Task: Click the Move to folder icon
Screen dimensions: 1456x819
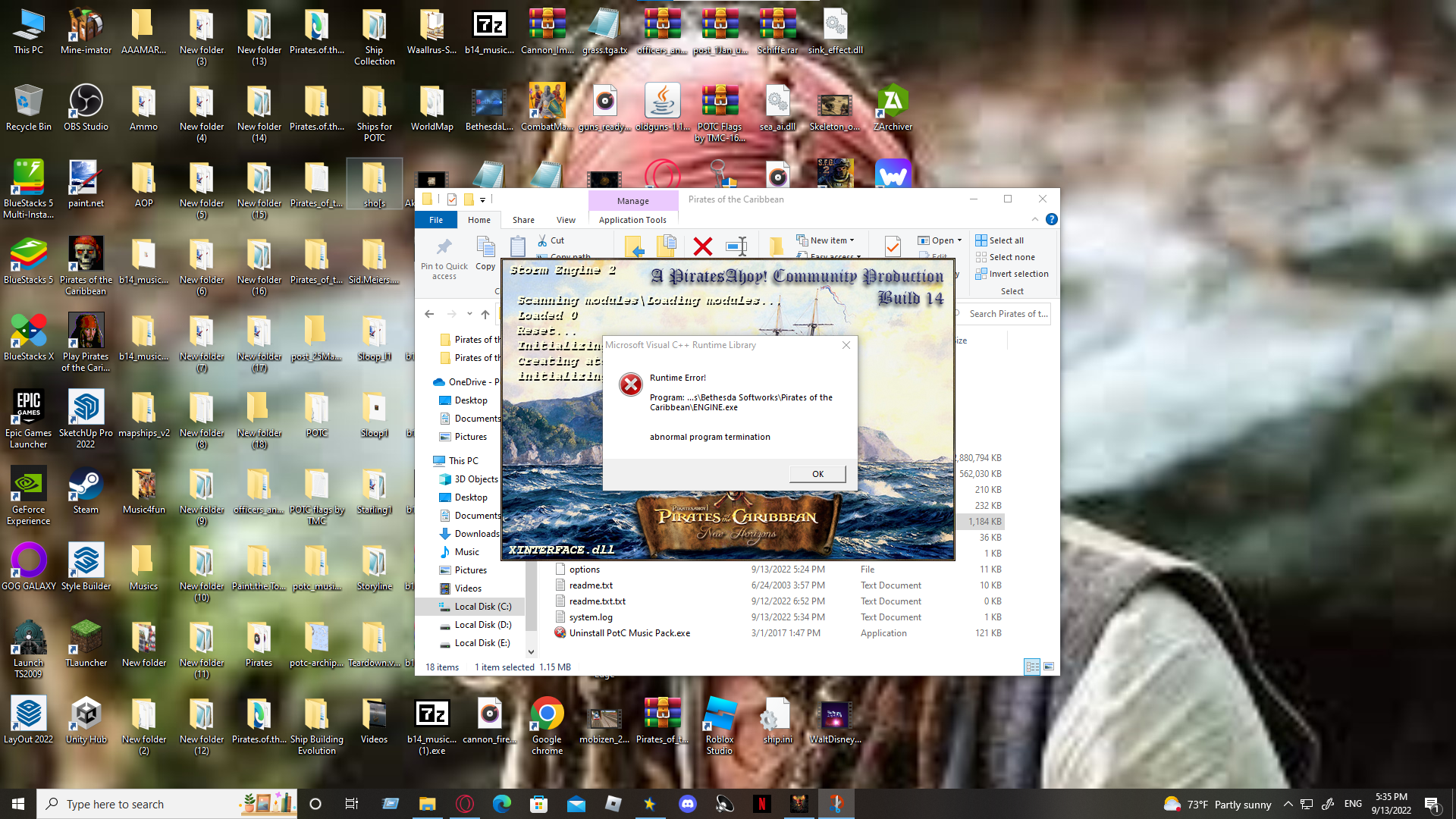Action: [x=634, y=246]
